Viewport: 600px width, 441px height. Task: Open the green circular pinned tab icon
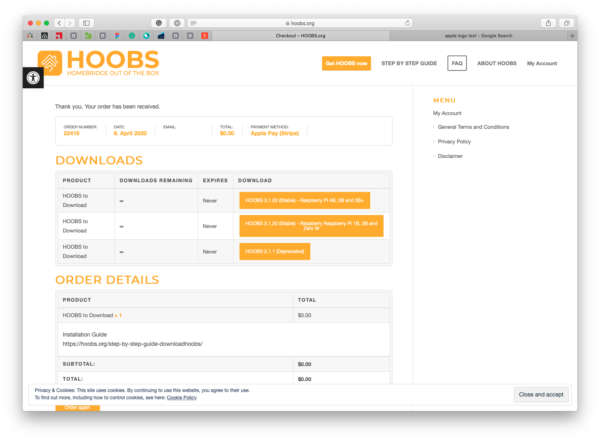(132, 36)
